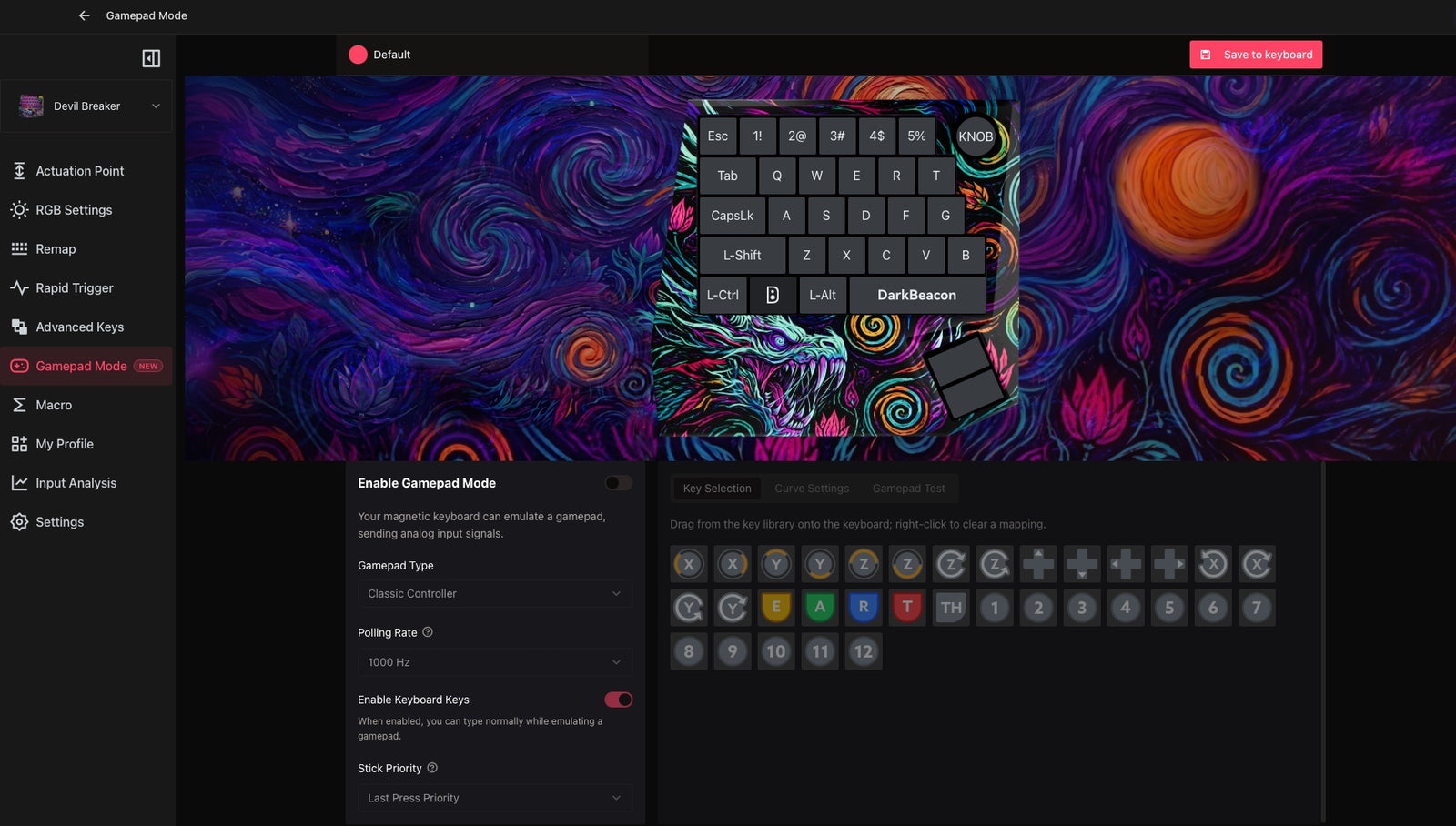The width and height of the screenshot is (1456, 826).
Task: Click the Polling Rate help icon
Action: pos(428,632)
